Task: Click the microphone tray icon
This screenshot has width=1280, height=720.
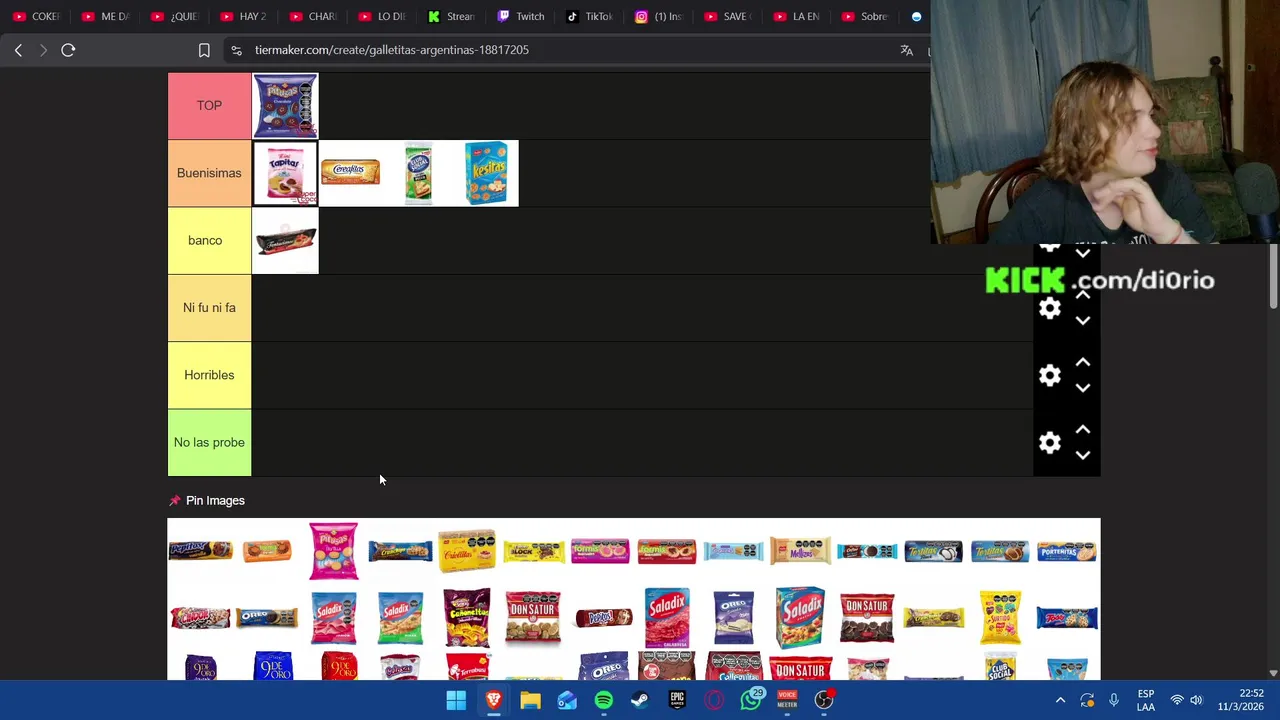Action: (x=1114, y=700)
